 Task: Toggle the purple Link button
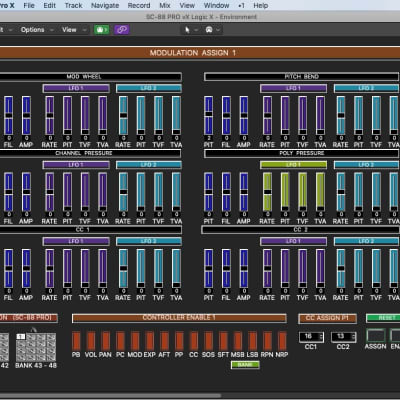tap(122, 30)
